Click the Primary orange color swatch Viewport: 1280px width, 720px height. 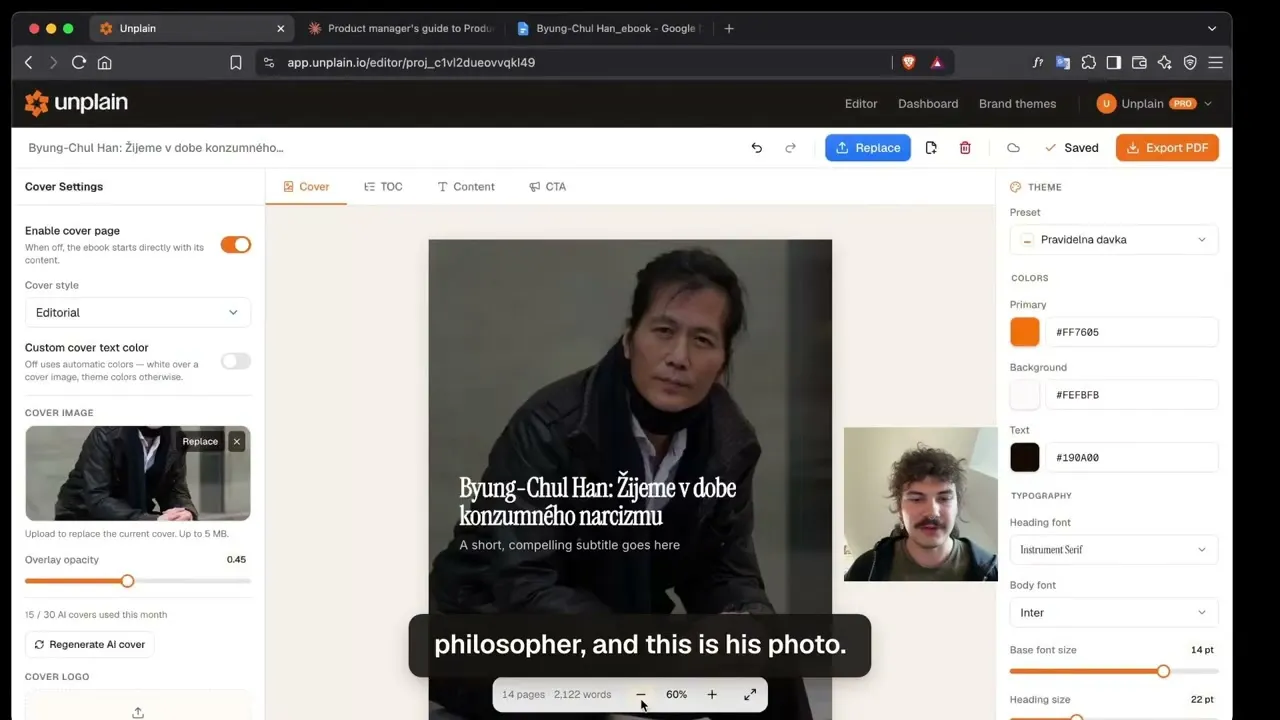[1025, 332]
